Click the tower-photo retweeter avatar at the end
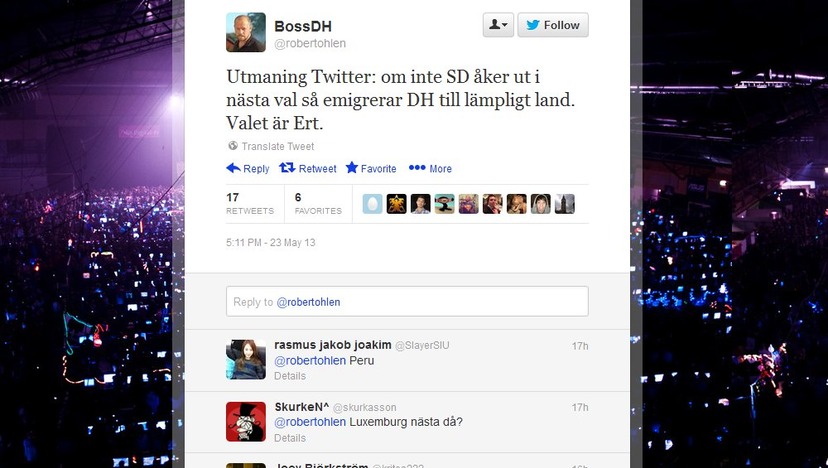Screen dimensions: 828x468 [564, 204]
